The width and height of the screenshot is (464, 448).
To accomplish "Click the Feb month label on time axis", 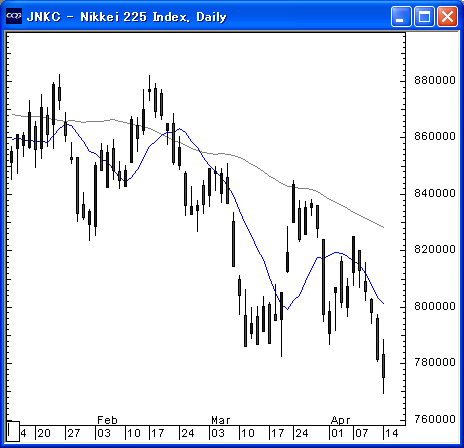I will pyautogui.click(x=107, y=420).
